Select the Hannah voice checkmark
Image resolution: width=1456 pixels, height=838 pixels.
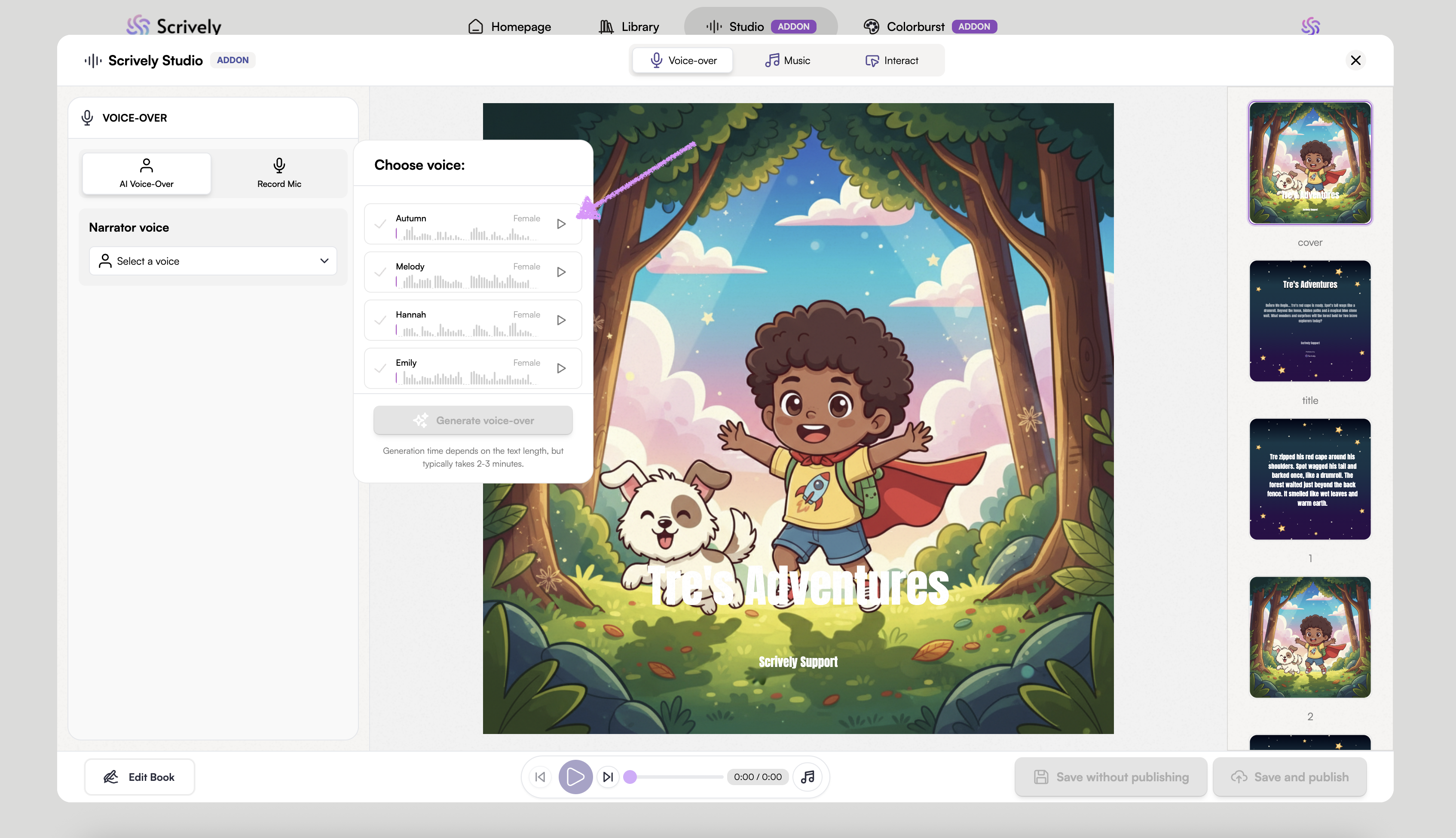point(380,320)
